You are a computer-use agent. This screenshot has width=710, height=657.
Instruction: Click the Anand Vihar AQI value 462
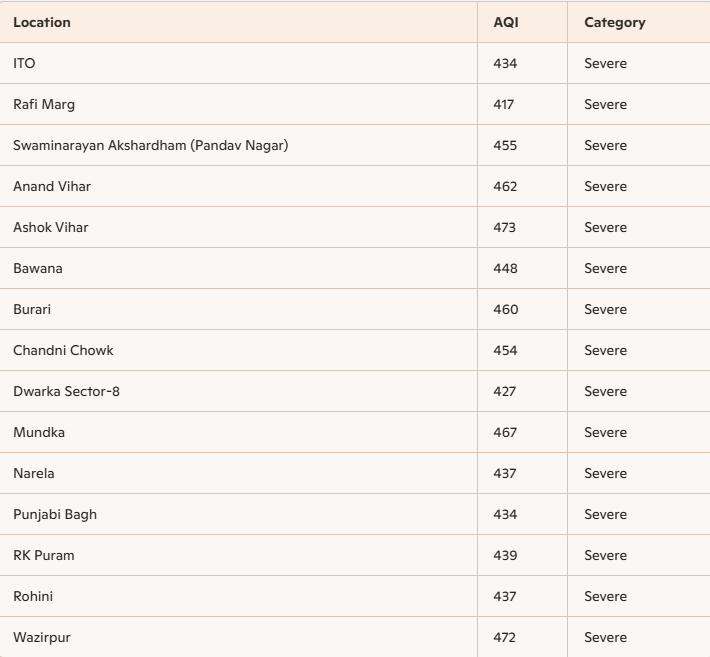pyautogui.click(x=505, y=187)
